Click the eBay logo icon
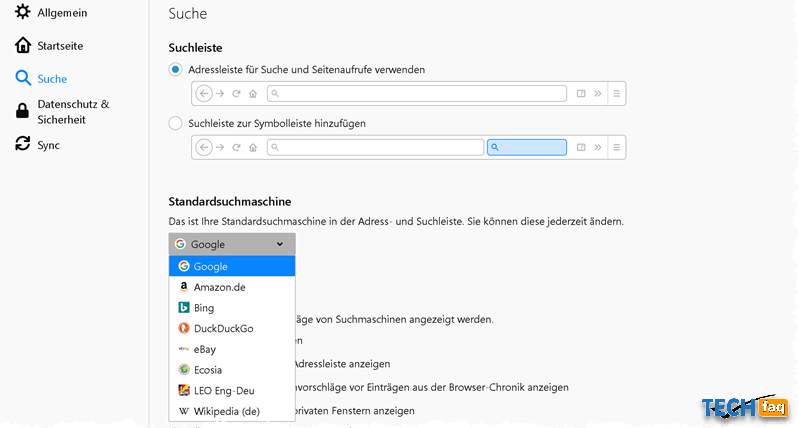 pos(184,349)
